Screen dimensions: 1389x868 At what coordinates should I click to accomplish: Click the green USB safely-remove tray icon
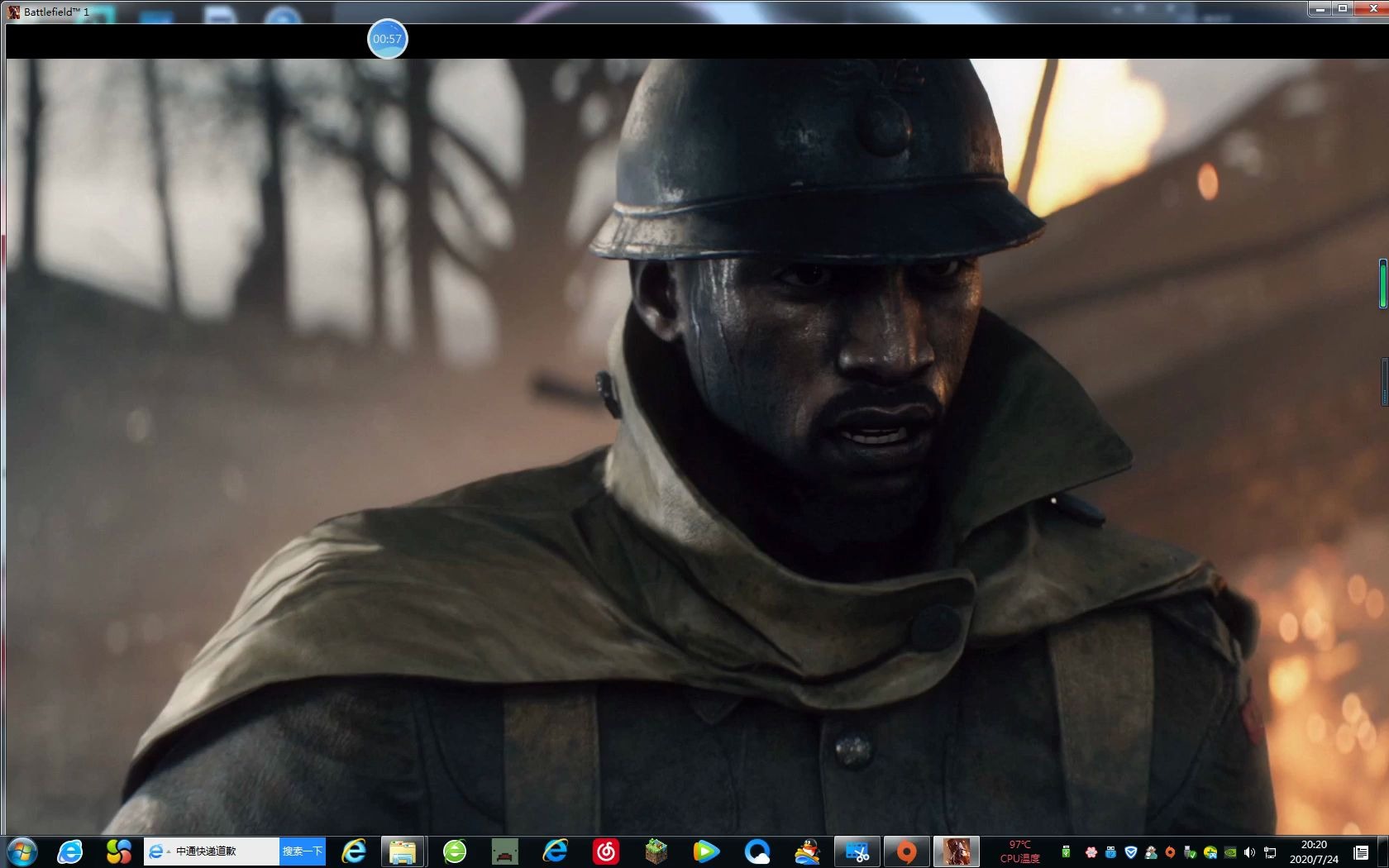point(1066,851)
